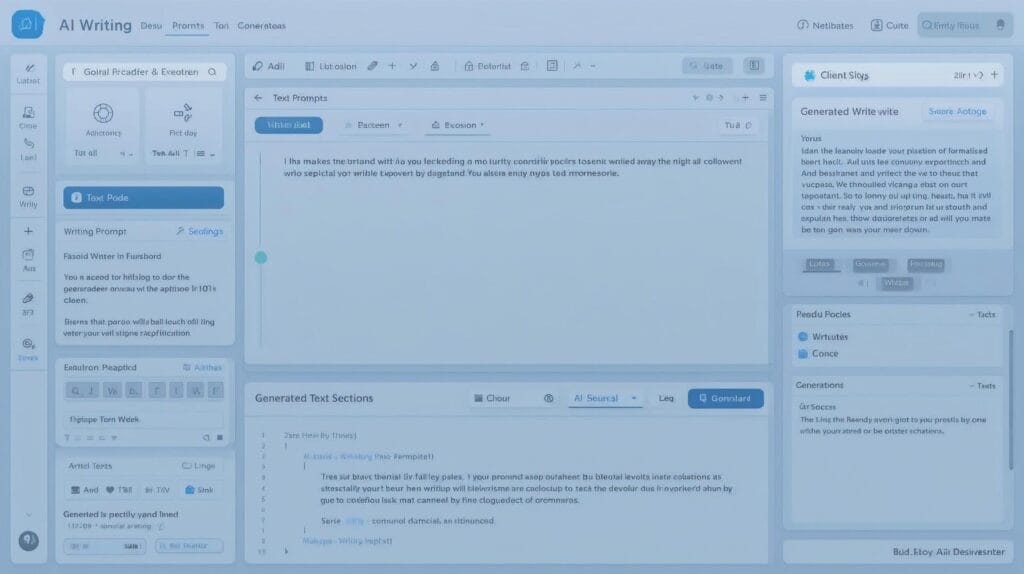Expand the AI Sourcal dropdown
Viewport: 1024px width, 574px height.
606,398
